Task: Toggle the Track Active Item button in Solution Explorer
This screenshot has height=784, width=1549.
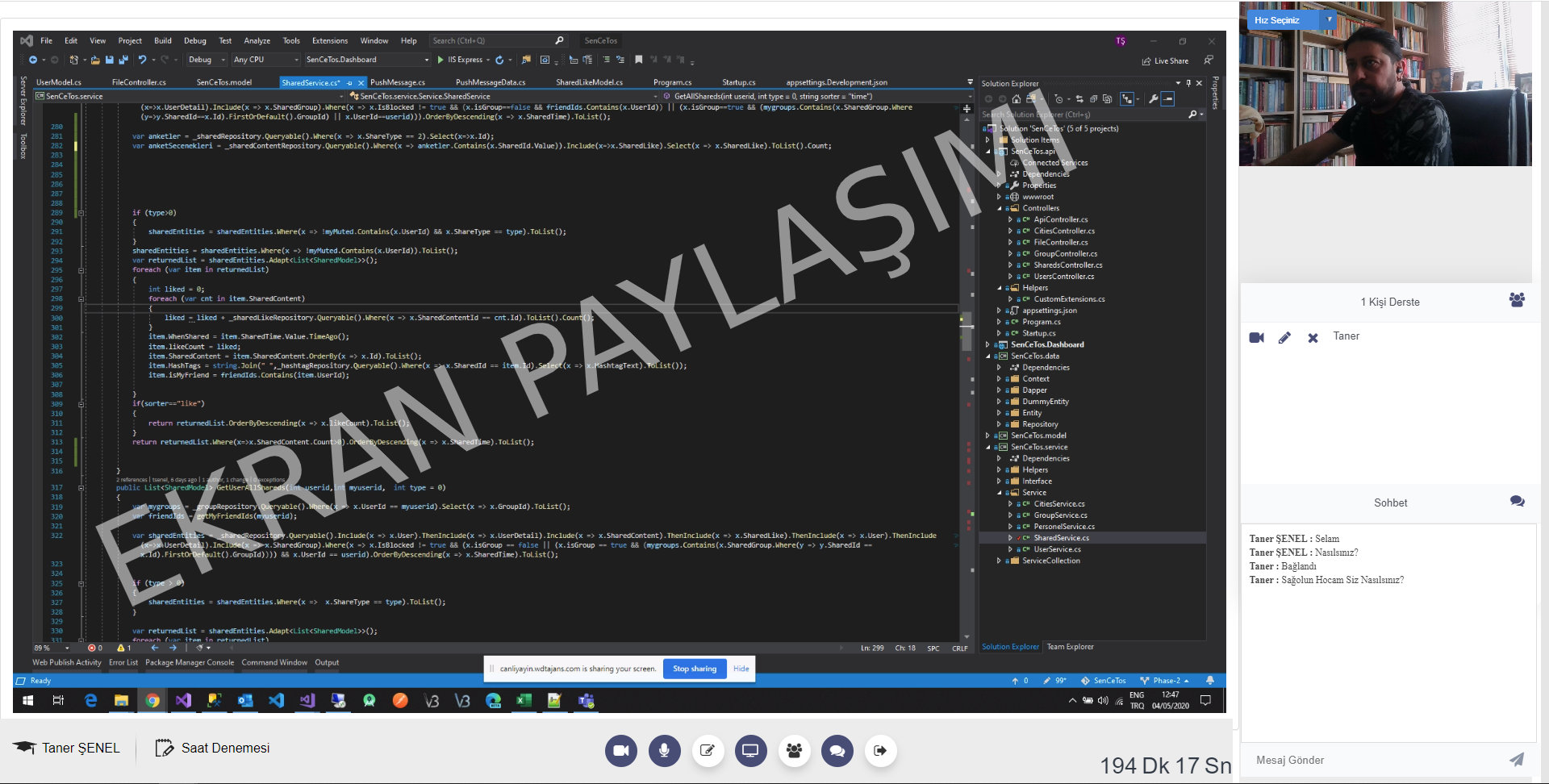Action: [1127, 99]
